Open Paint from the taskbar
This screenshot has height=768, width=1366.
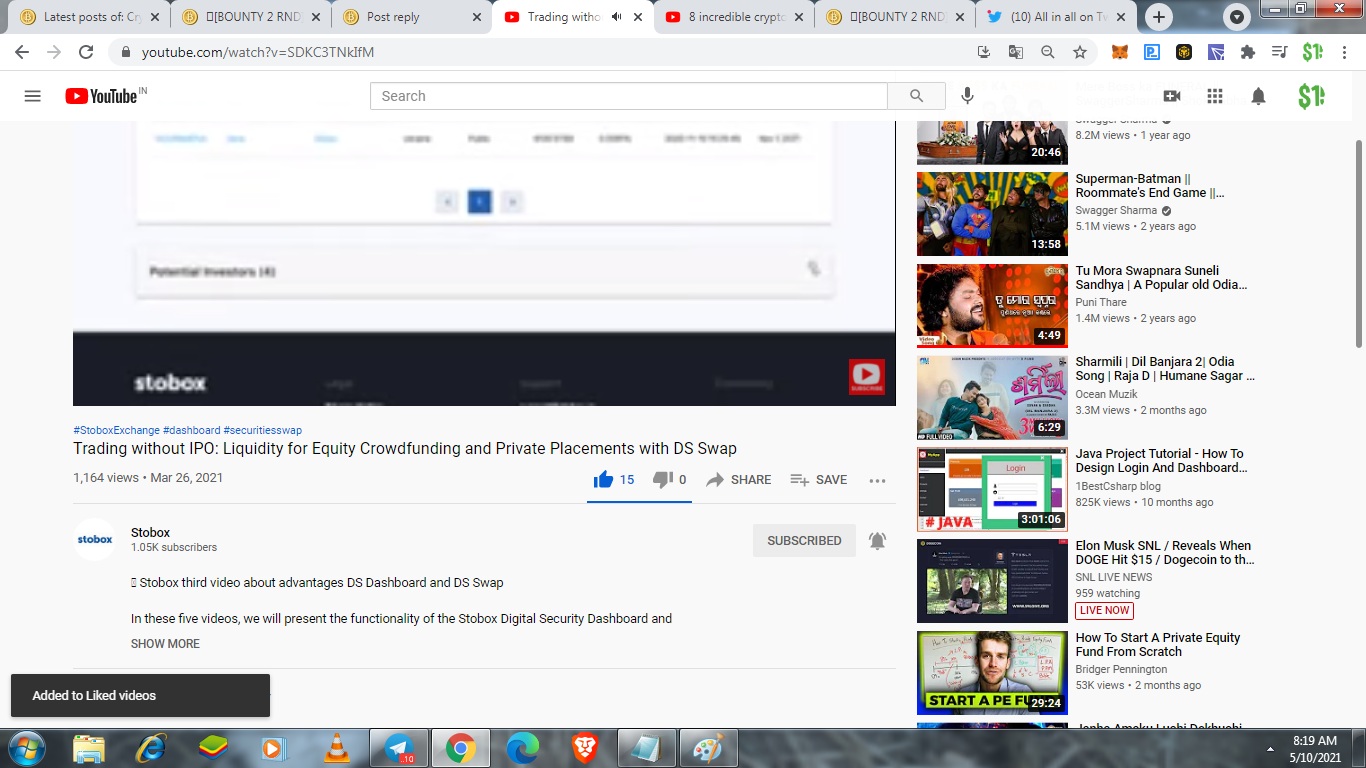pos(709,748)
